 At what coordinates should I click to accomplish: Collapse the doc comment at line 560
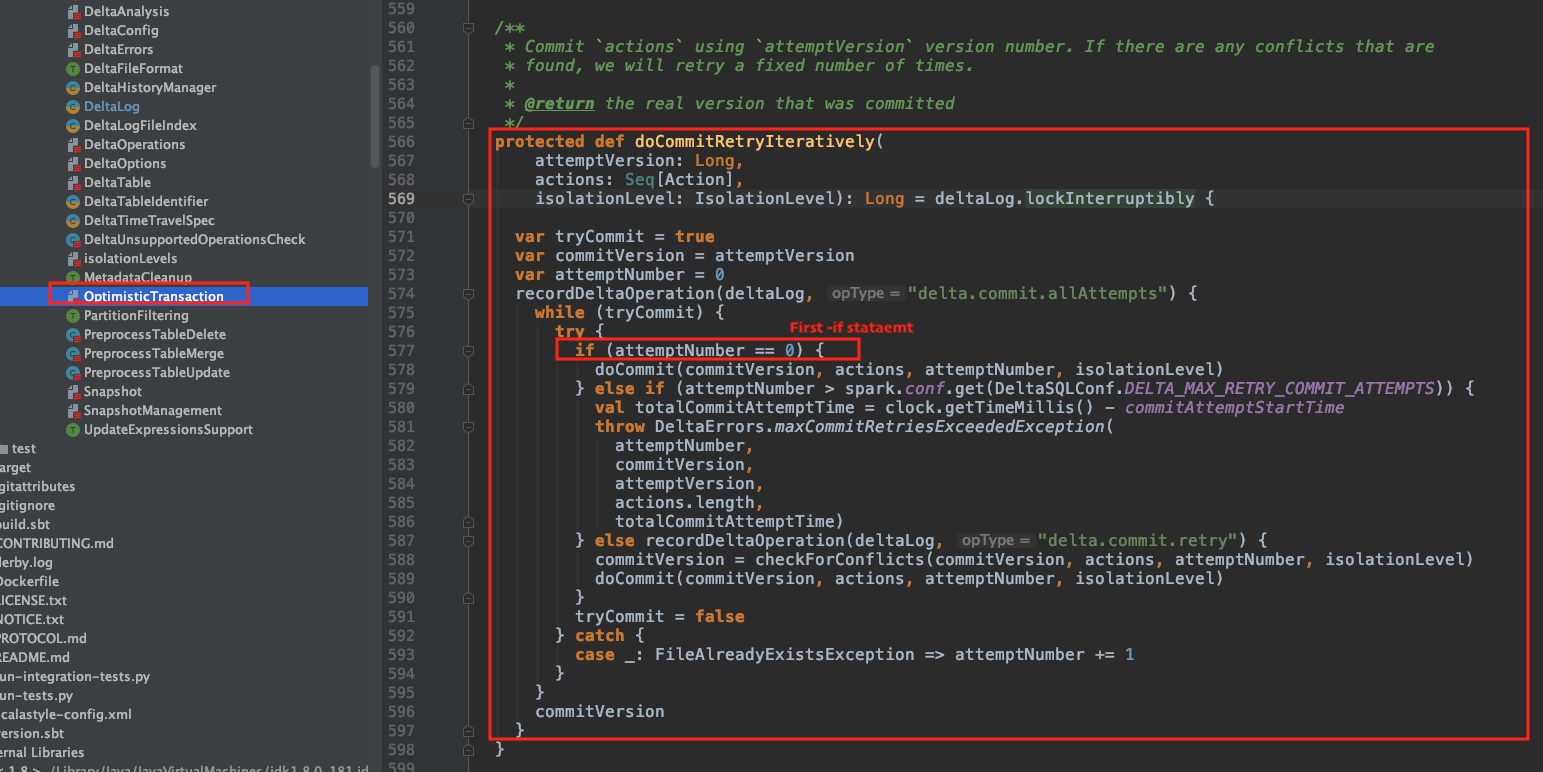click(x=469, y=28)
